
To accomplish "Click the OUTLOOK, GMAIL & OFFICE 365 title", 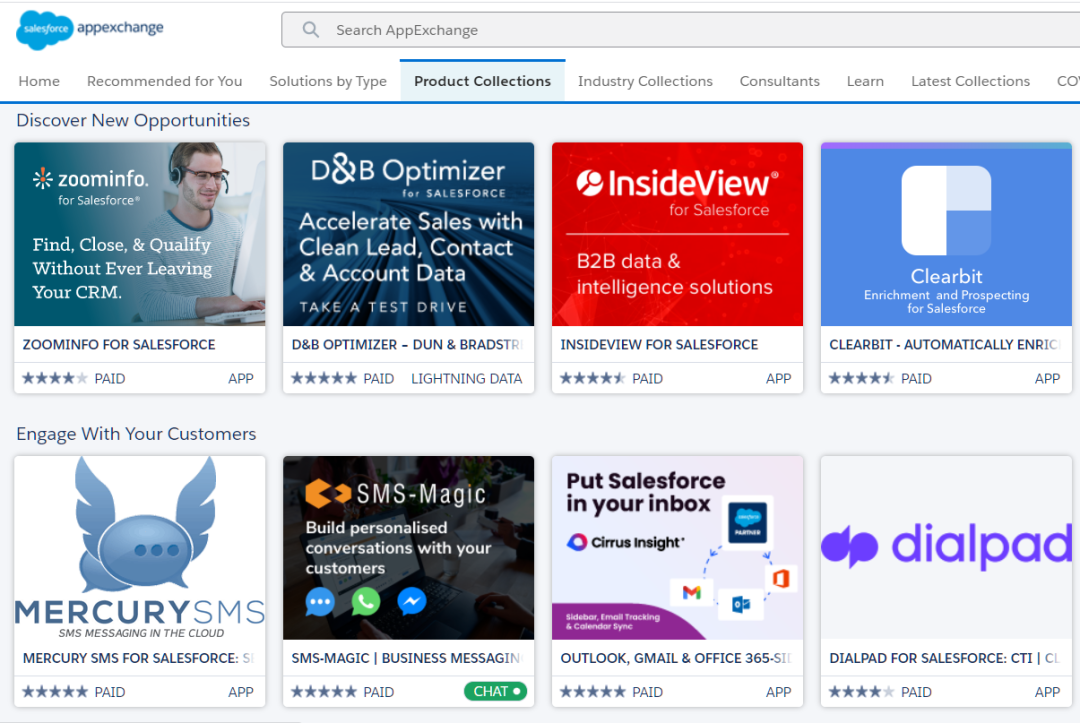I will click(676, 658).
